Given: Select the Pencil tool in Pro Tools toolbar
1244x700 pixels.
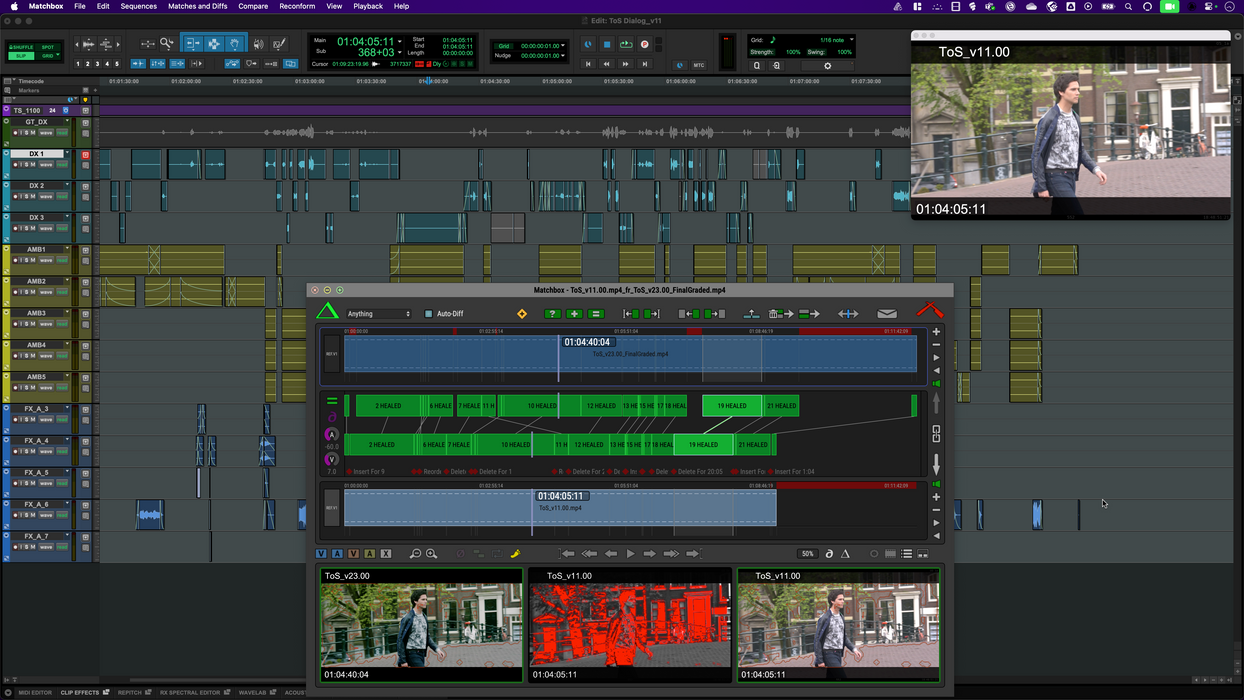Looking at the screenshot, I should (x=281, y=44).
